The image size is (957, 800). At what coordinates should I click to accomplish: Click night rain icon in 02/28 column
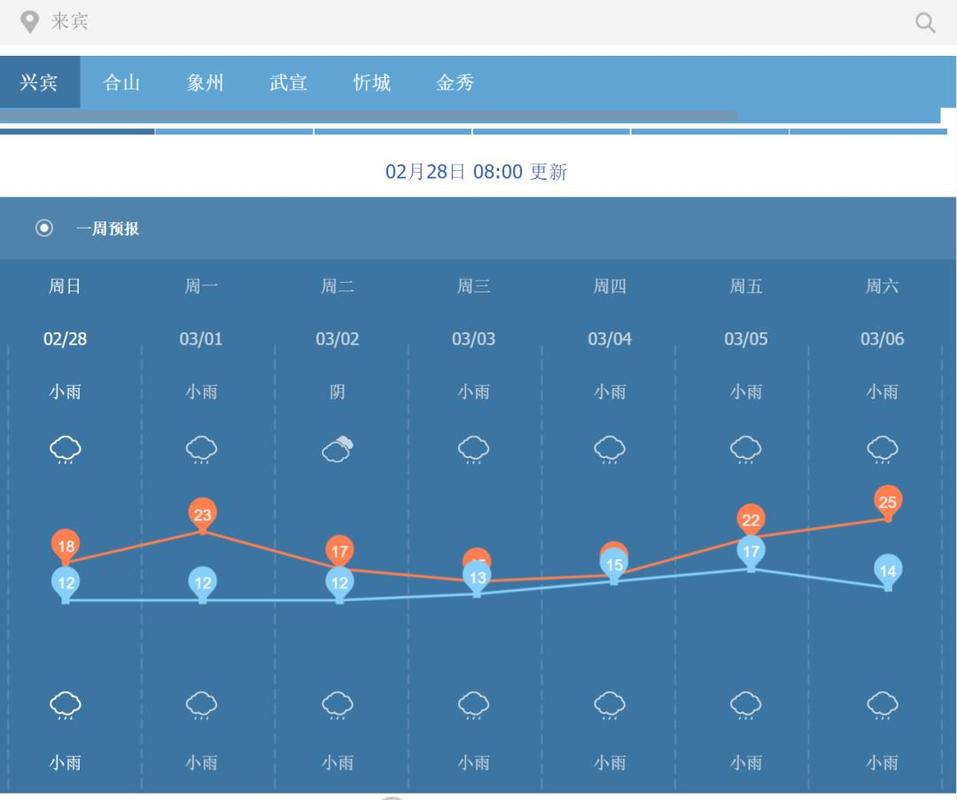[x=65, y=705]
